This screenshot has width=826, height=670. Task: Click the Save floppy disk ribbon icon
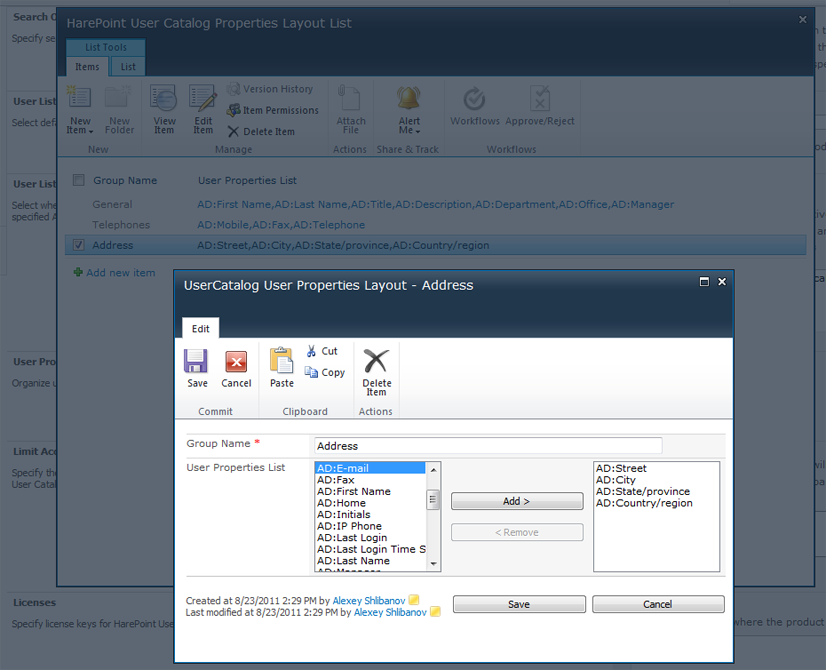[195, 361]
